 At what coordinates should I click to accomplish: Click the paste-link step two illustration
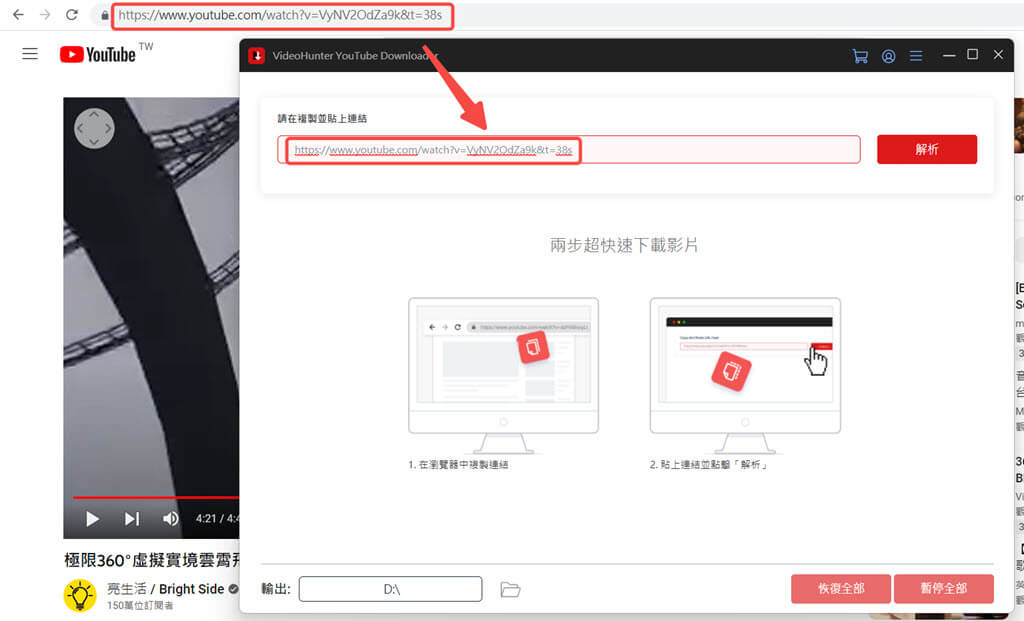coord(745,375)
